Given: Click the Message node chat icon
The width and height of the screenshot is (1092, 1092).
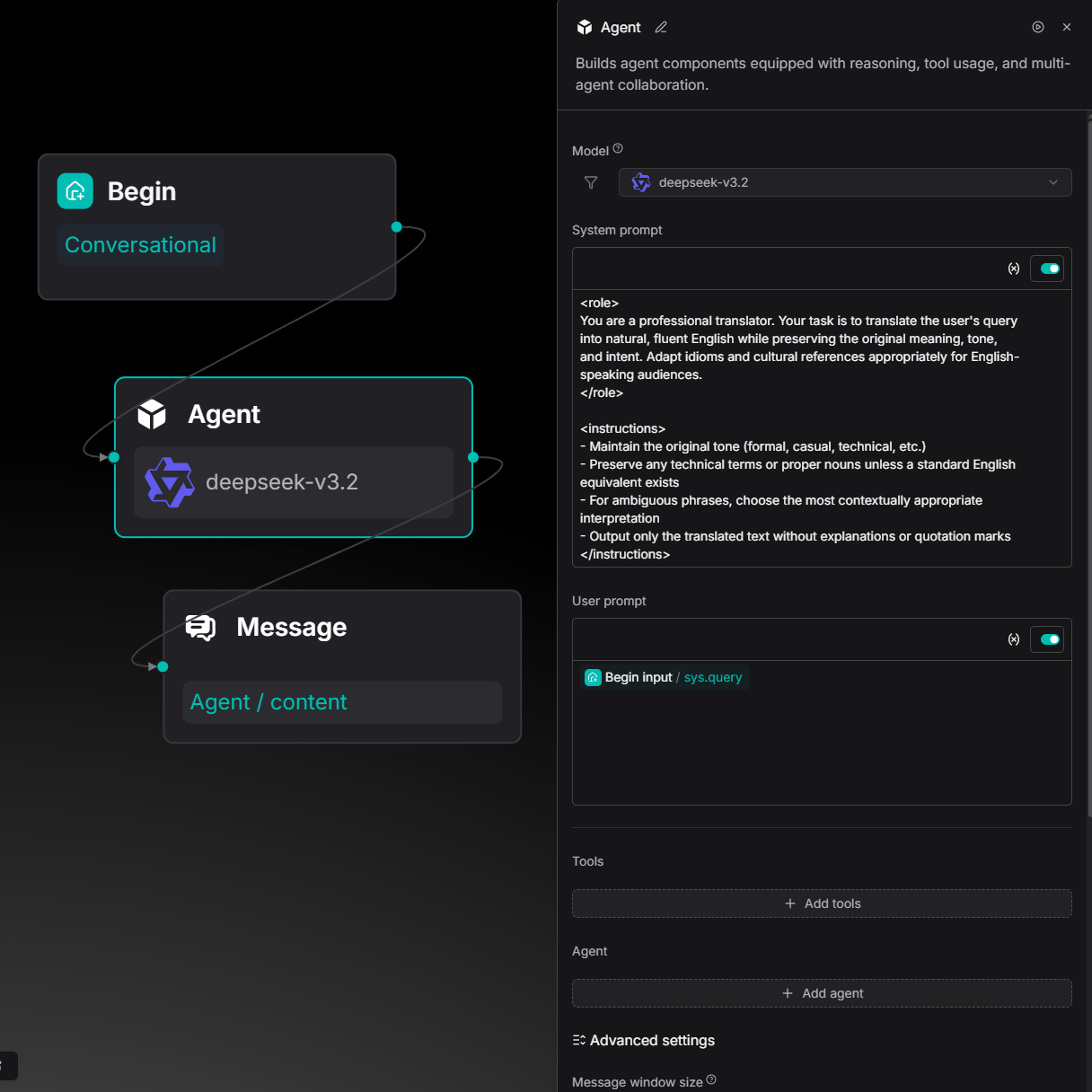Looking at the screenshot, I should [x=200, y=627].
